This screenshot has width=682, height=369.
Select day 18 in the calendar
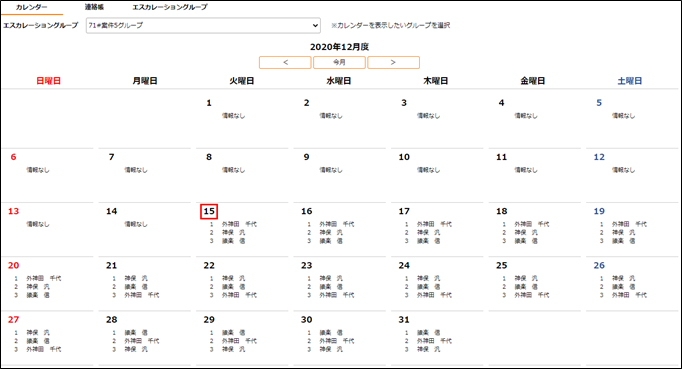(501, 211)
